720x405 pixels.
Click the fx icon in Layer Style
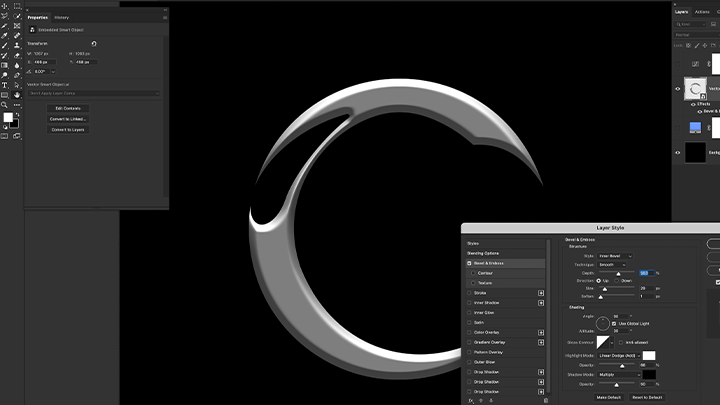click(x=471, y=400)
